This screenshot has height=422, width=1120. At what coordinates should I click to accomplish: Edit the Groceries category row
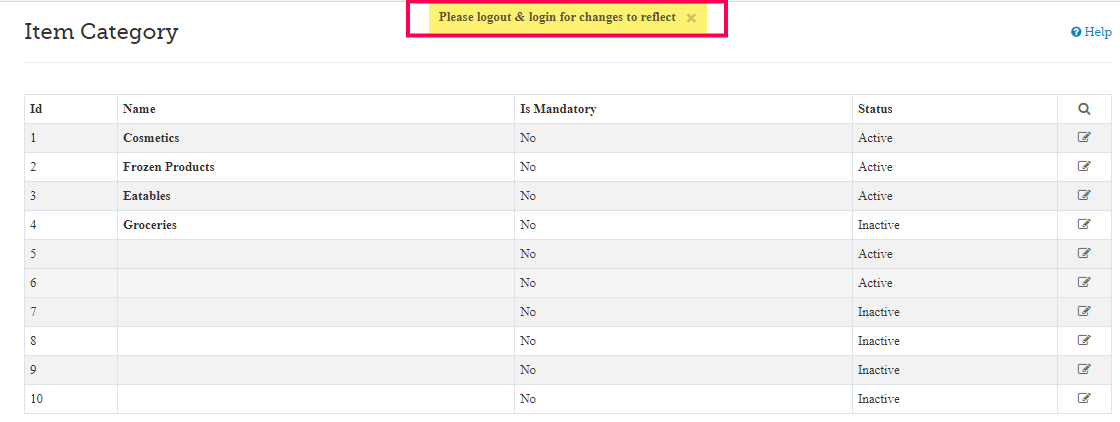point(1084,225)
